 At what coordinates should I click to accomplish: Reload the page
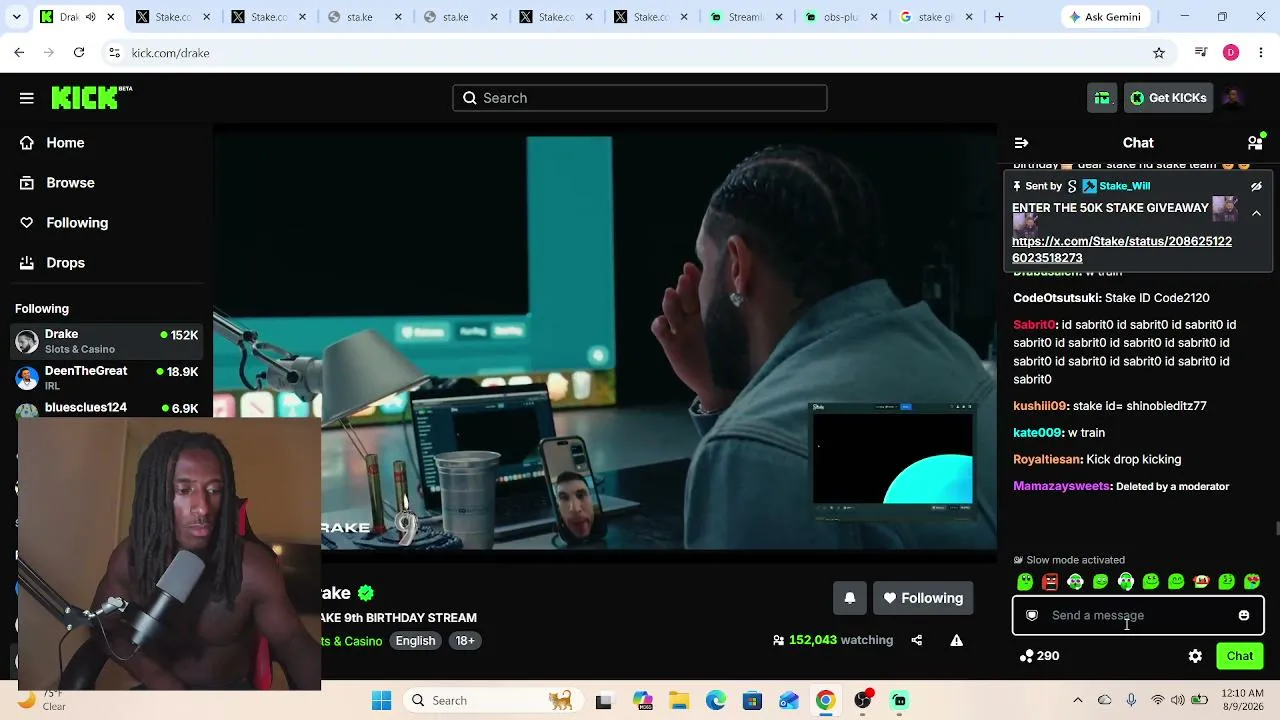pos(79,53)
